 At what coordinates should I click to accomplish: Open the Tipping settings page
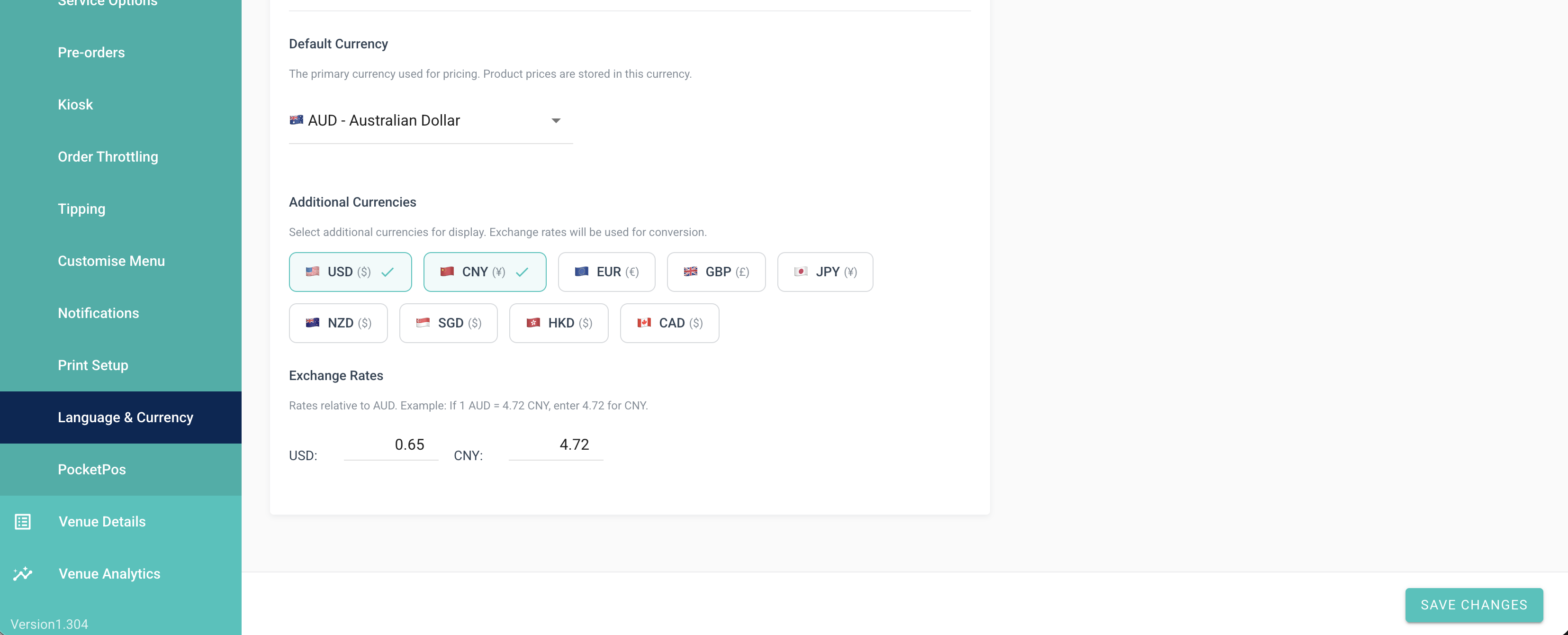click(x=81, y=209)
